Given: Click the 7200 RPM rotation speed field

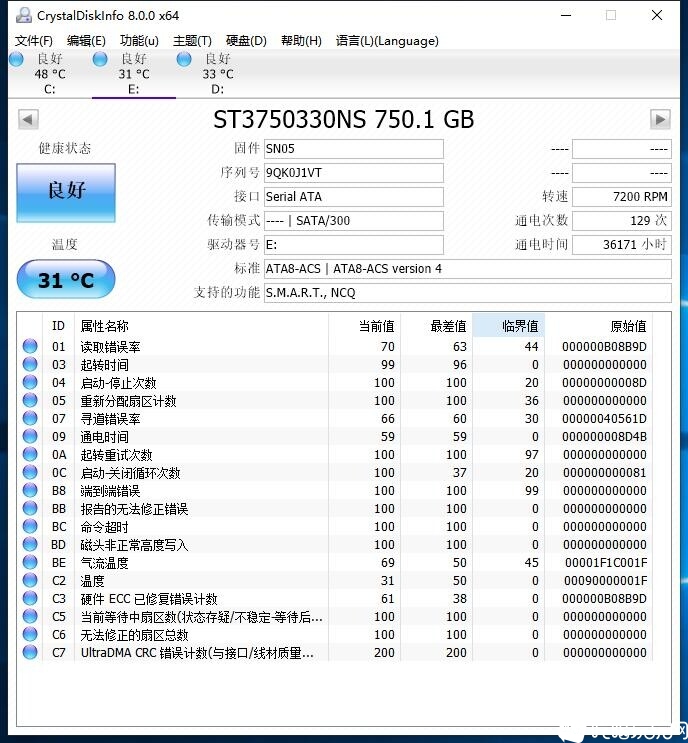Looking at the screenshot, I should click(x=622, y=197).
